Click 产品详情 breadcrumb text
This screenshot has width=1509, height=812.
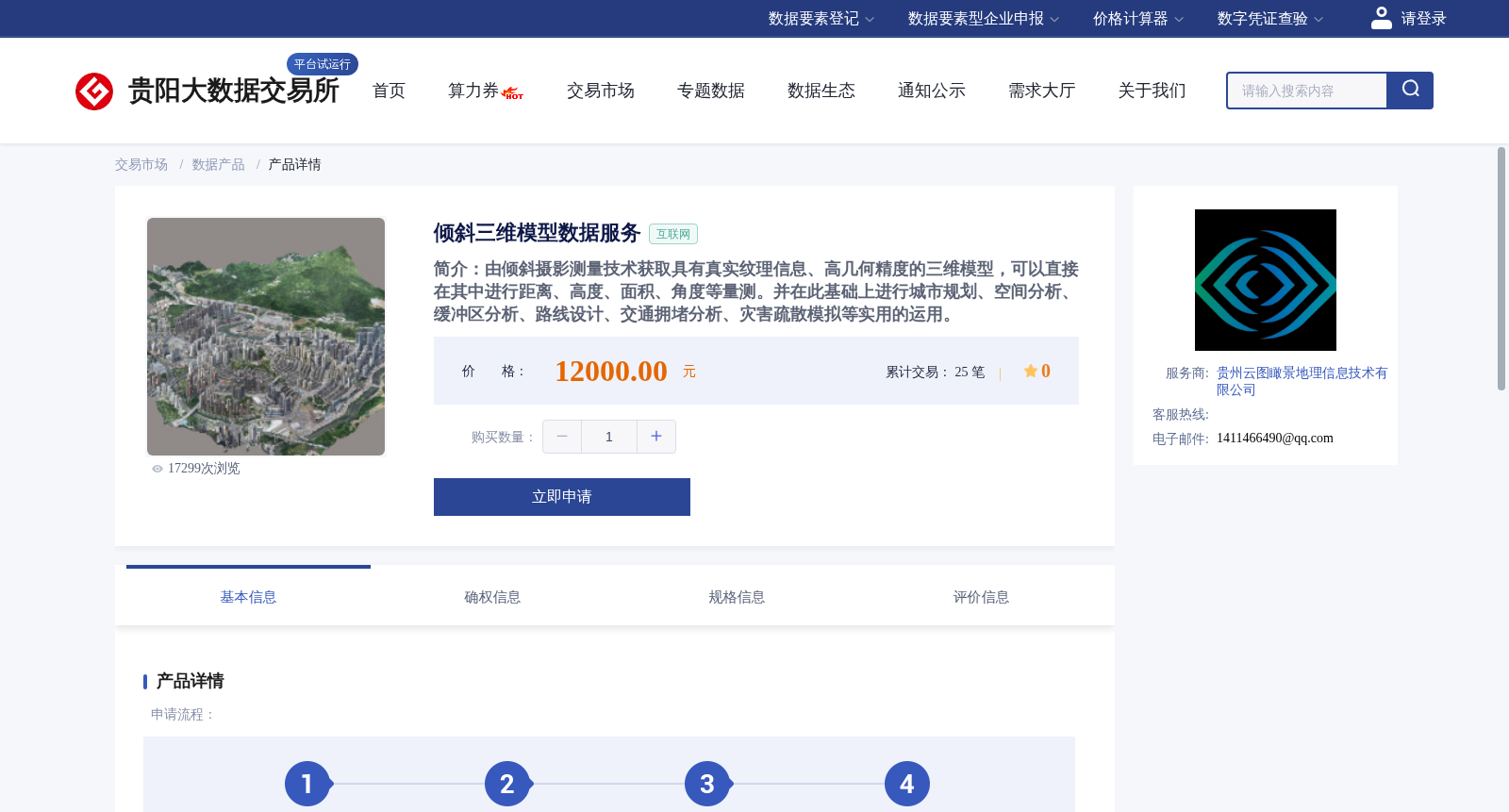pos(295,165)
